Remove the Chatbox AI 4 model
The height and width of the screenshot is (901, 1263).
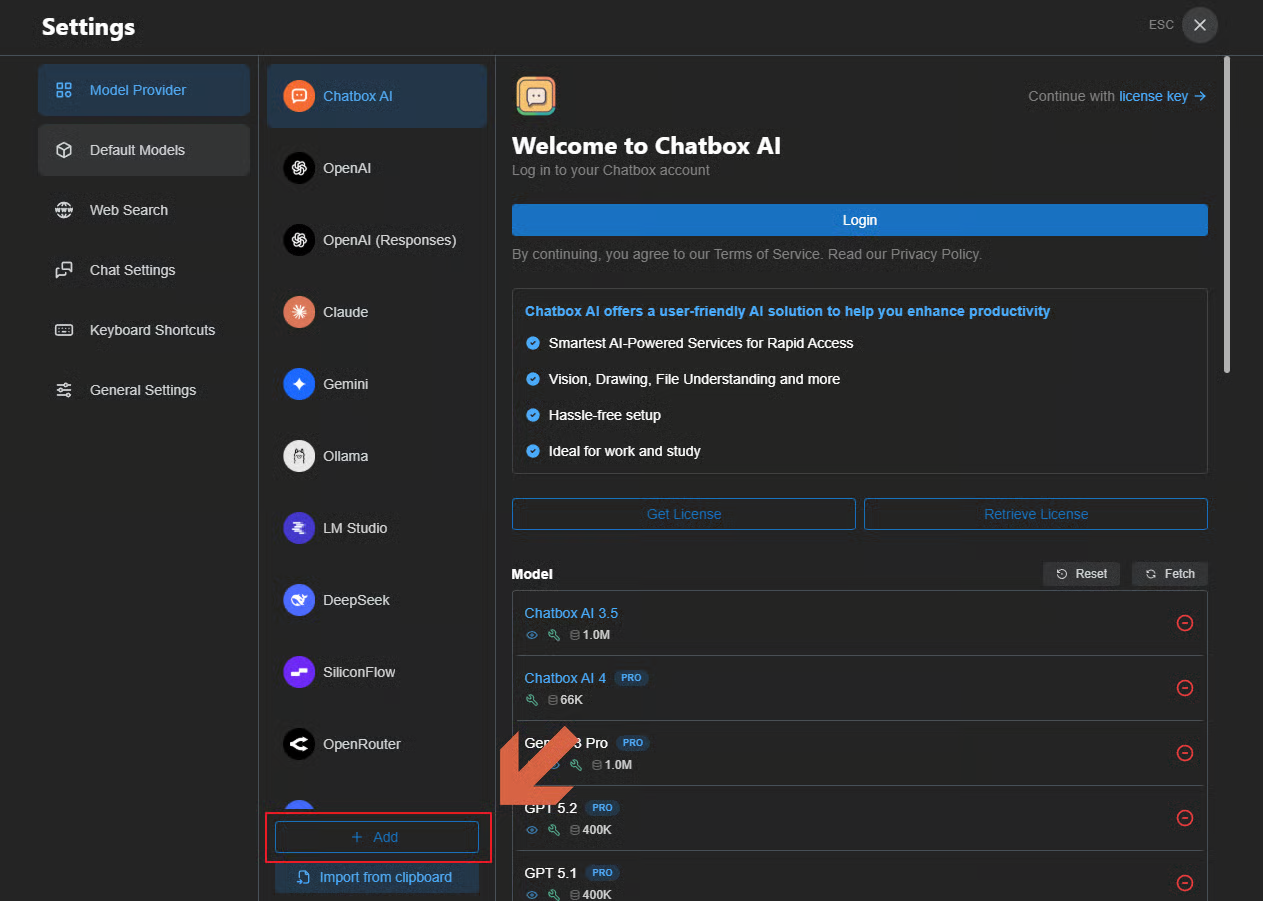(1185, 688)
